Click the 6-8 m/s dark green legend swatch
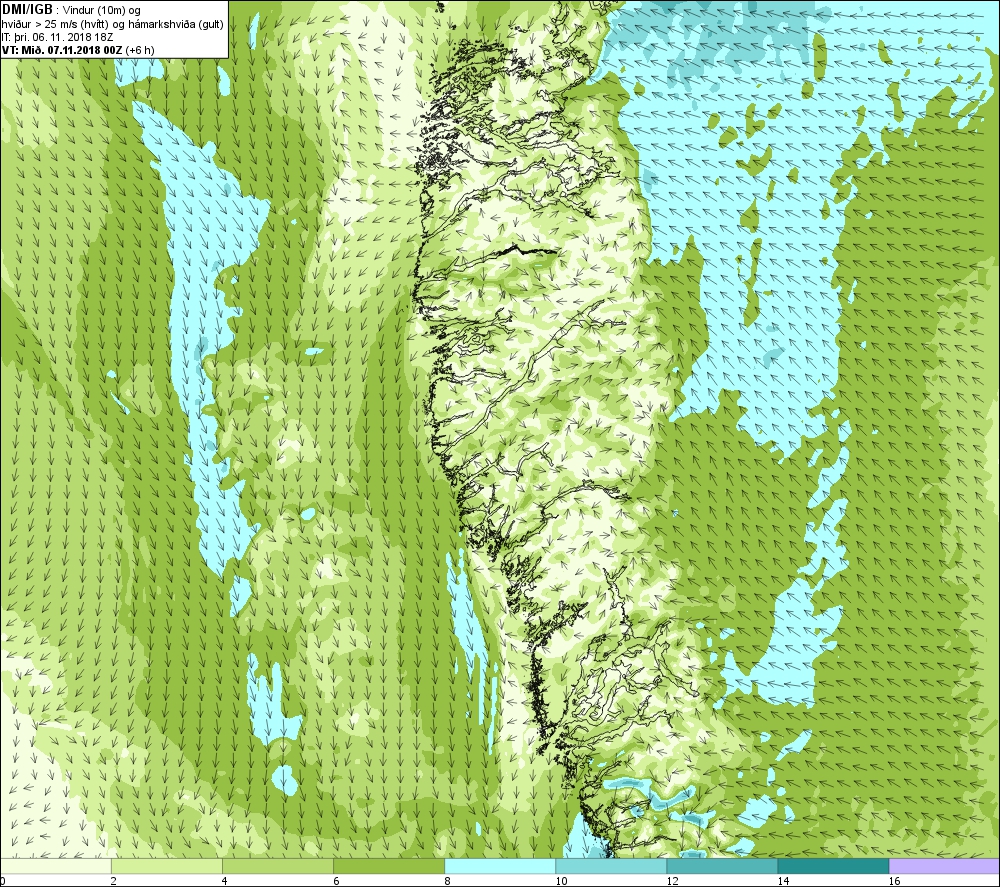Image resolution: width=1000 pixels, height=887 pixels. pos(389,866)
